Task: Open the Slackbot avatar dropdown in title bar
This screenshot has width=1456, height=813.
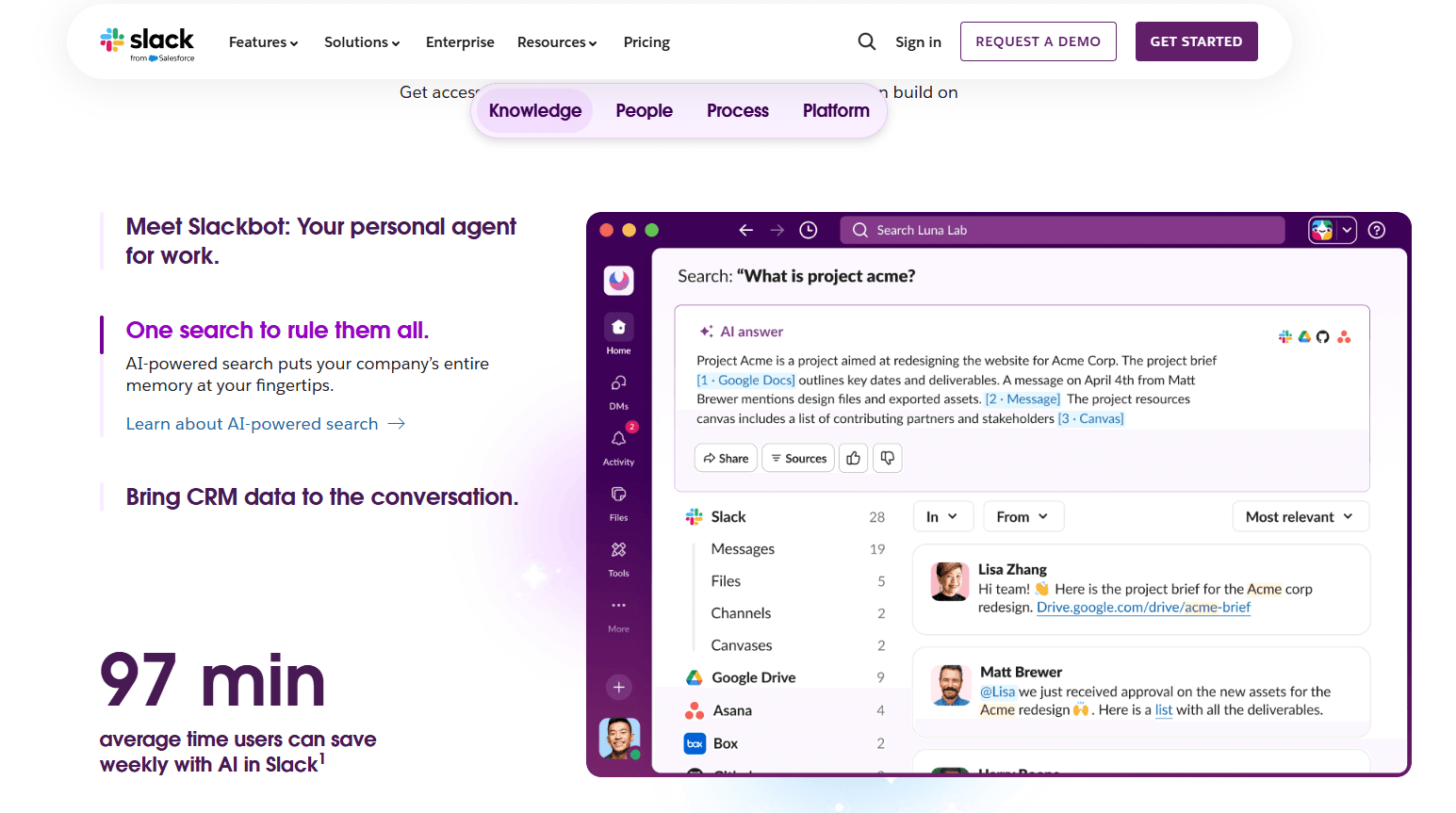Action: (1333, 230)
